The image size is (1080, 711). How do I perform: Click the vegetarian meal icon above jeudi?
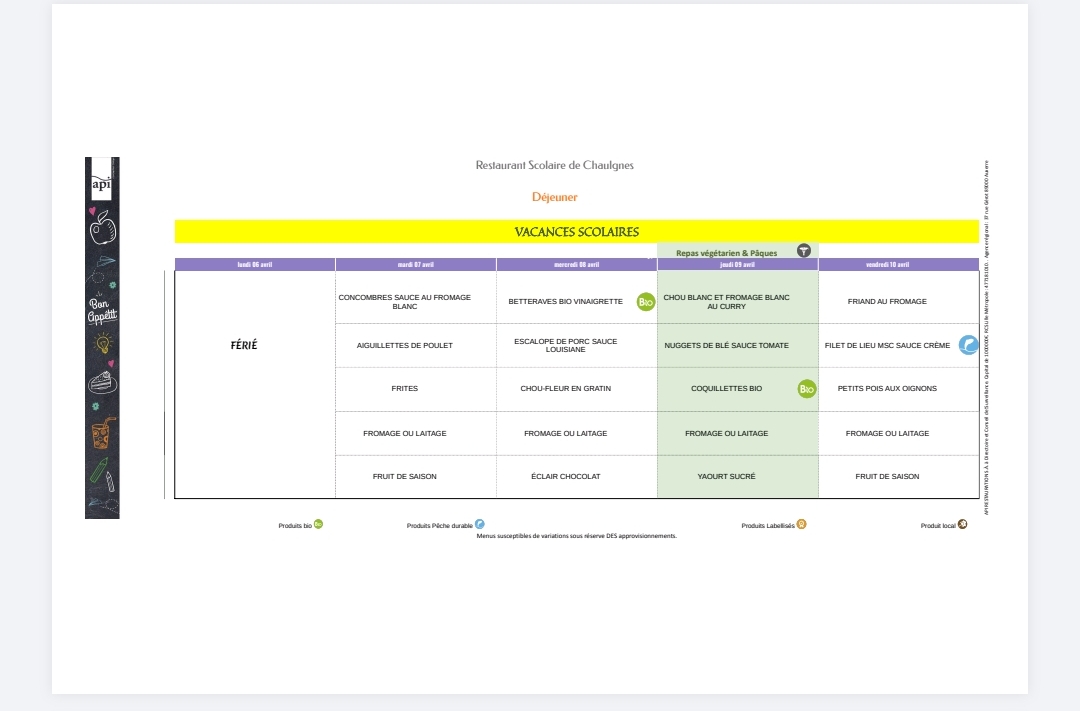pos(803,251)
